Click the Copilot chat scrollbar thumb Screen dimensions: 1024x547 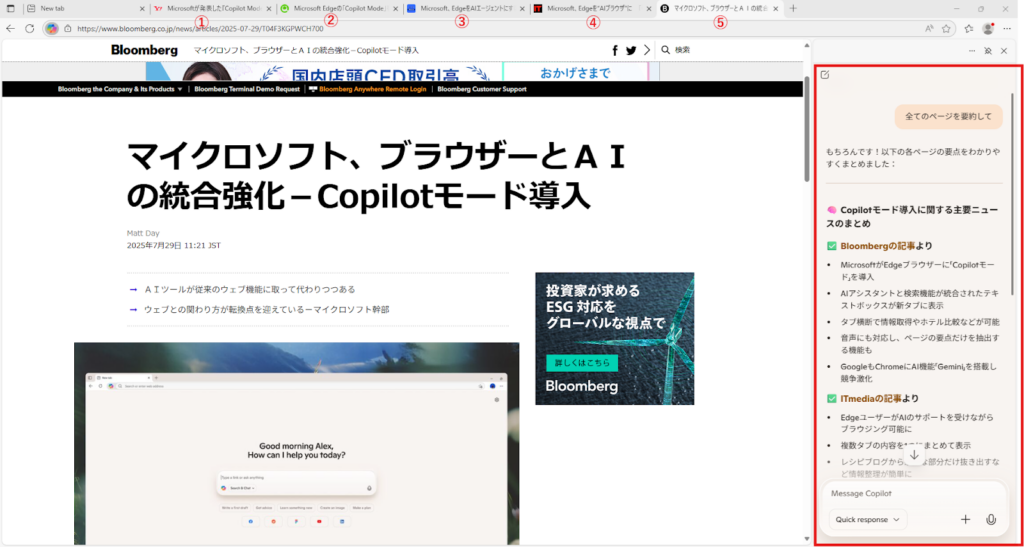[x=1013, y=193]
